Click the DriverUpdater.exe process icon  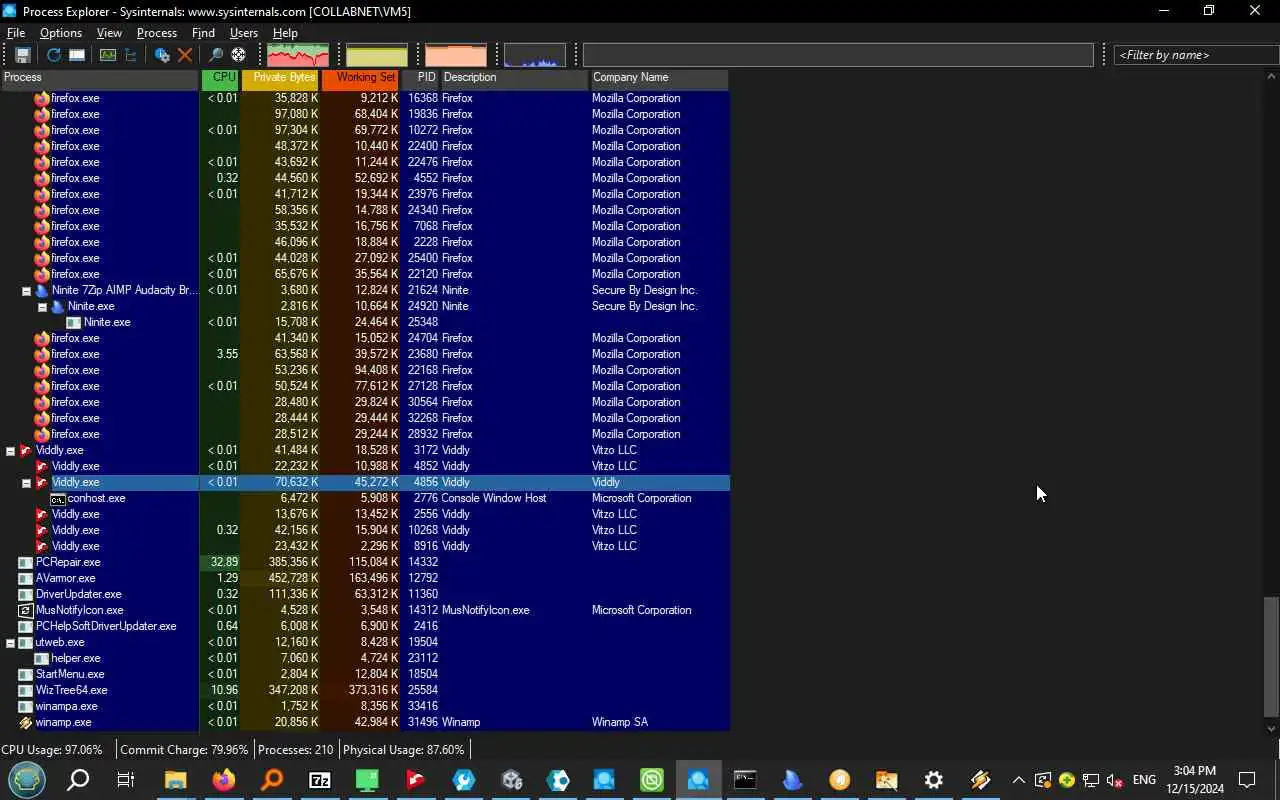26,594
